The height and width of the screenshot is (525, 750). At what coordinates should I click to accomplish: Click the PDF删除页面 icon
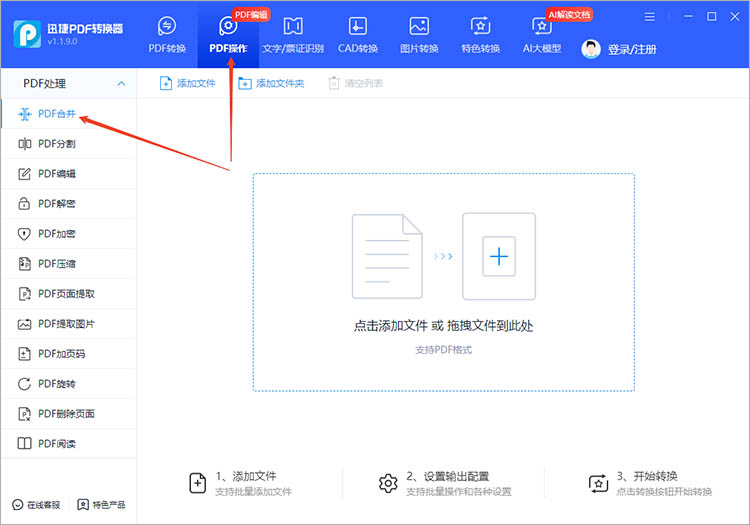tap(24, 414)
